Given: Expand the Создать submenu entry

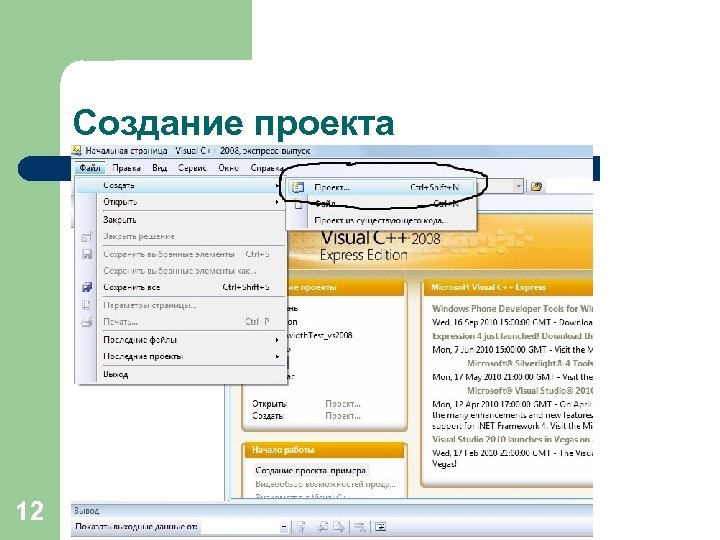Looking at the screenshot, I should pyautogui.click(x=179, y=185).
